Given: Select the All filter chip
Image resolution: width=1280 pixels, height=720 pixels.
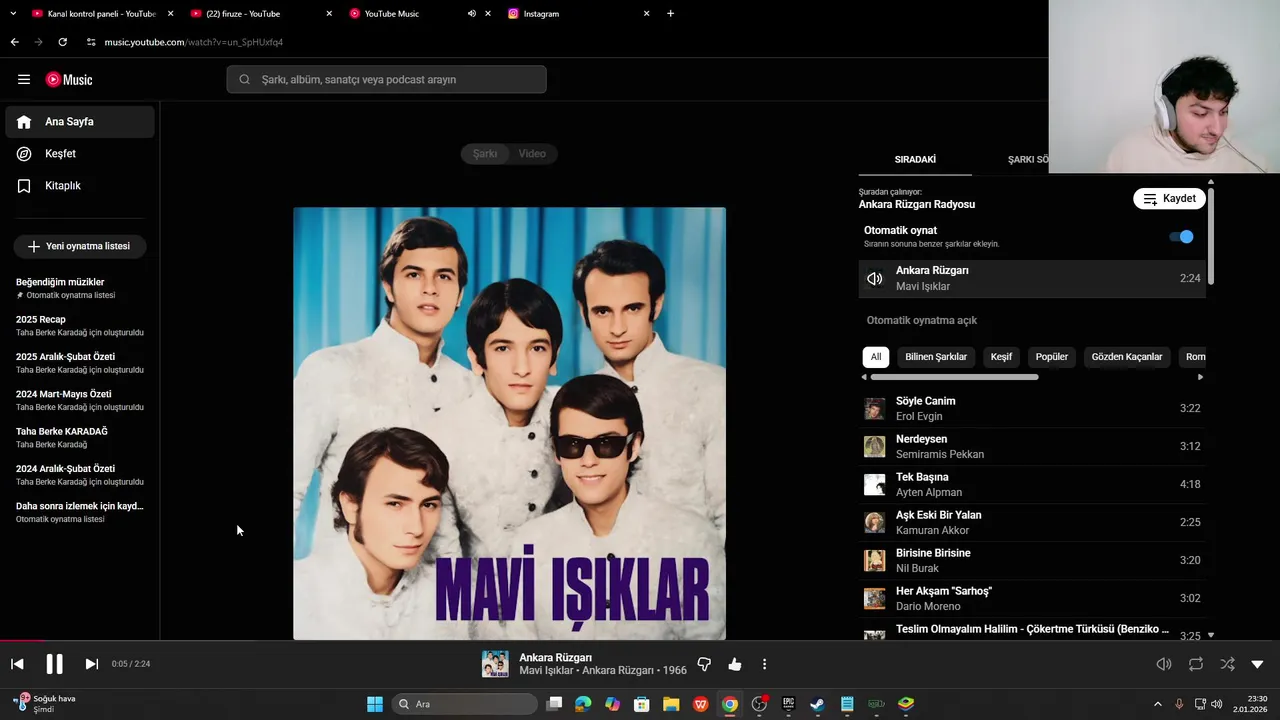Looking at the screenshot, I should tap(876, 356).
